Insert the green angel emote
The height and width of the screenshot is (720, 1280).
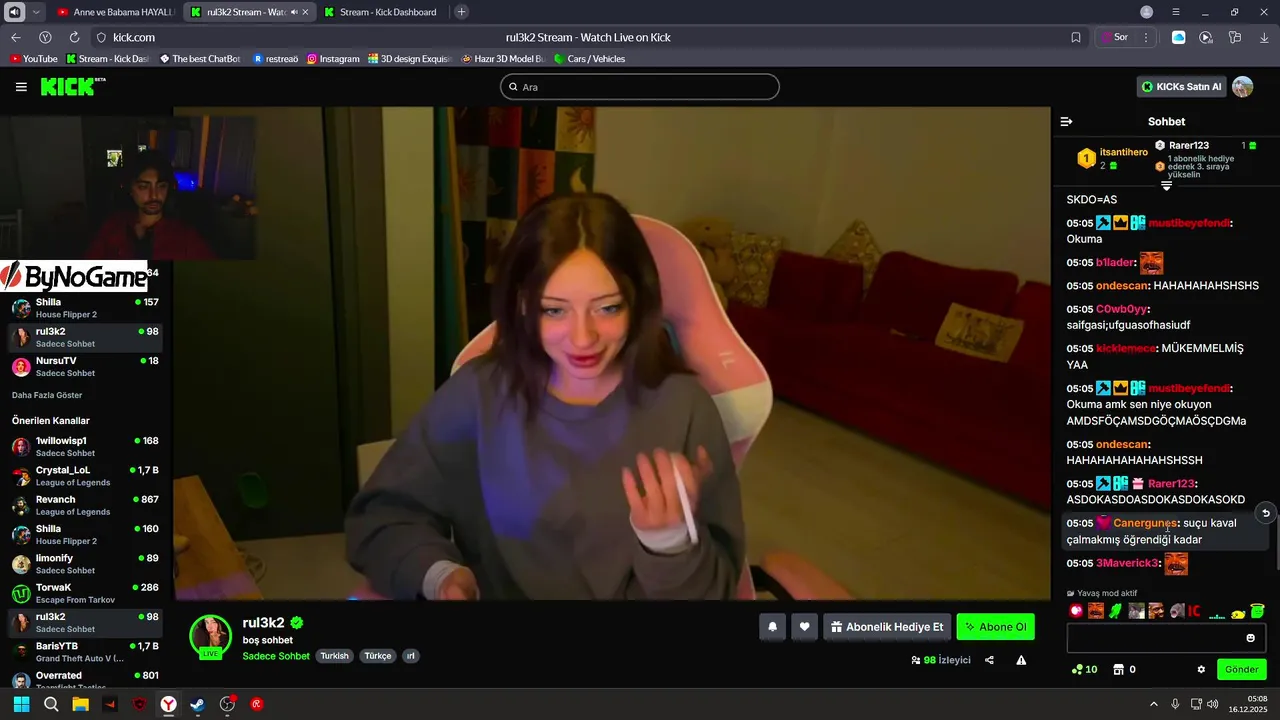pos(1257,611)
